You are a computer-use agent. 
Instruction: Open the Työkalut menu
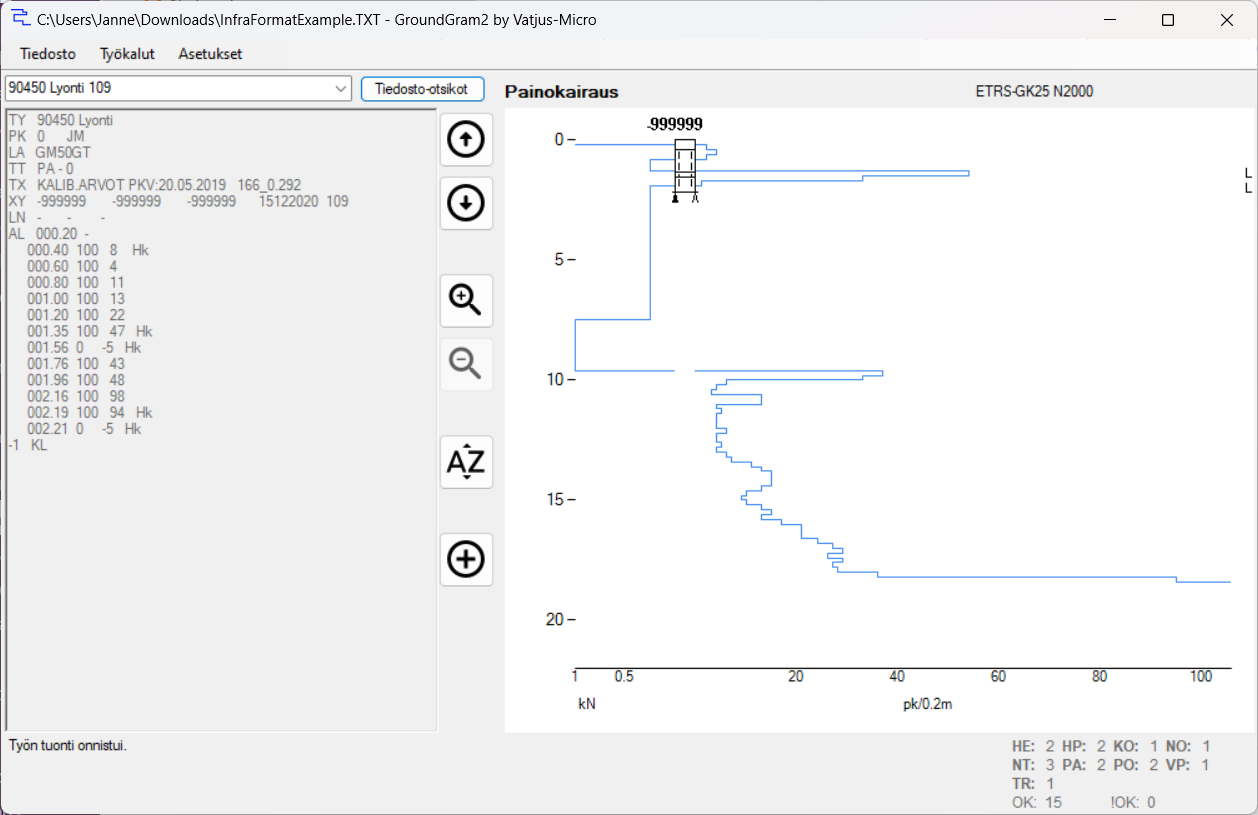coord(127,54)
